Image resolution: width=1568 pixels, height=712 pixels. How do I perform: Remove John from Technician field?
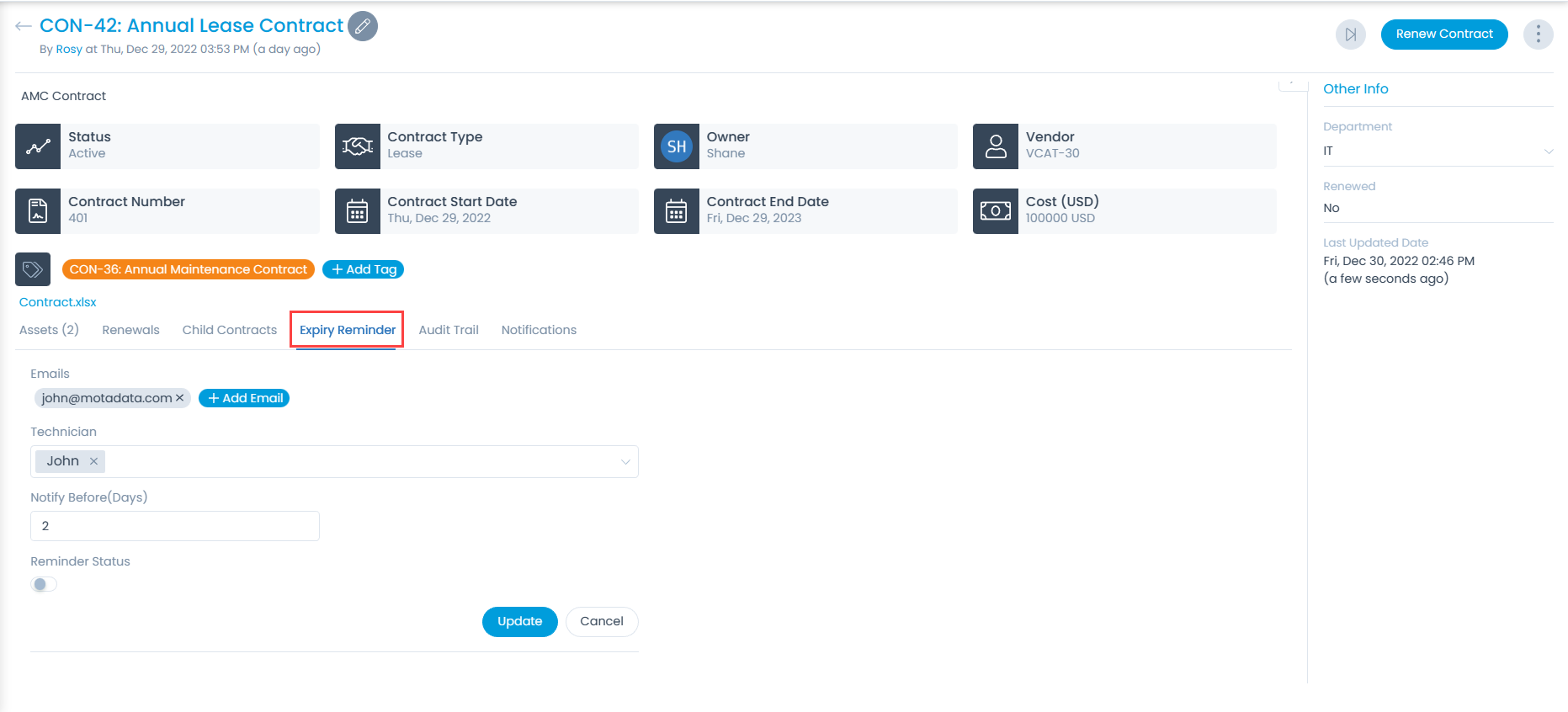[x=93, y=461]
